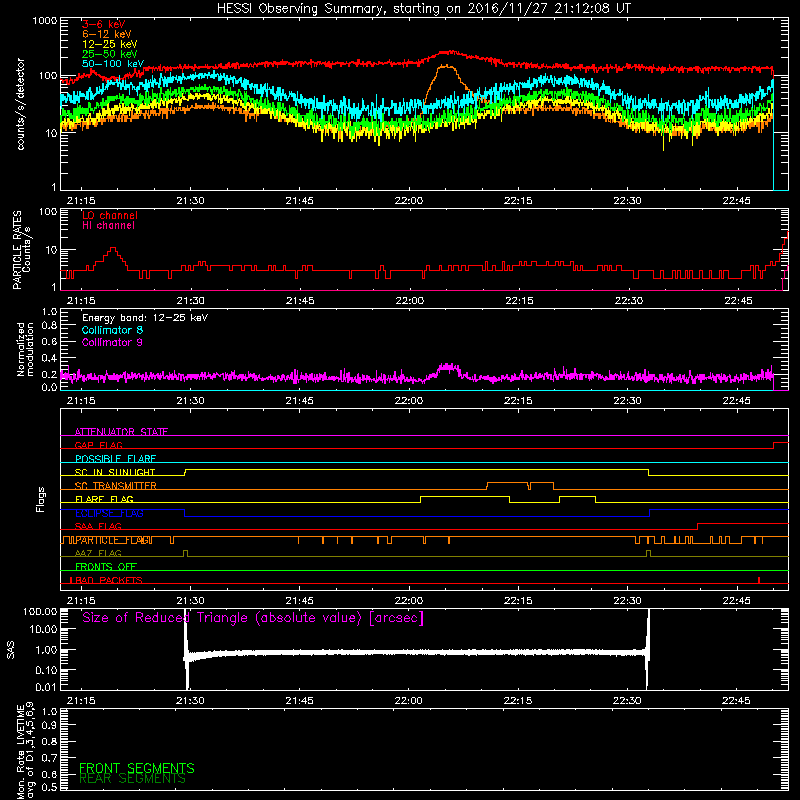
Task: Click the ATTENUATOR STATE flag label
Action: pos(121,432)
